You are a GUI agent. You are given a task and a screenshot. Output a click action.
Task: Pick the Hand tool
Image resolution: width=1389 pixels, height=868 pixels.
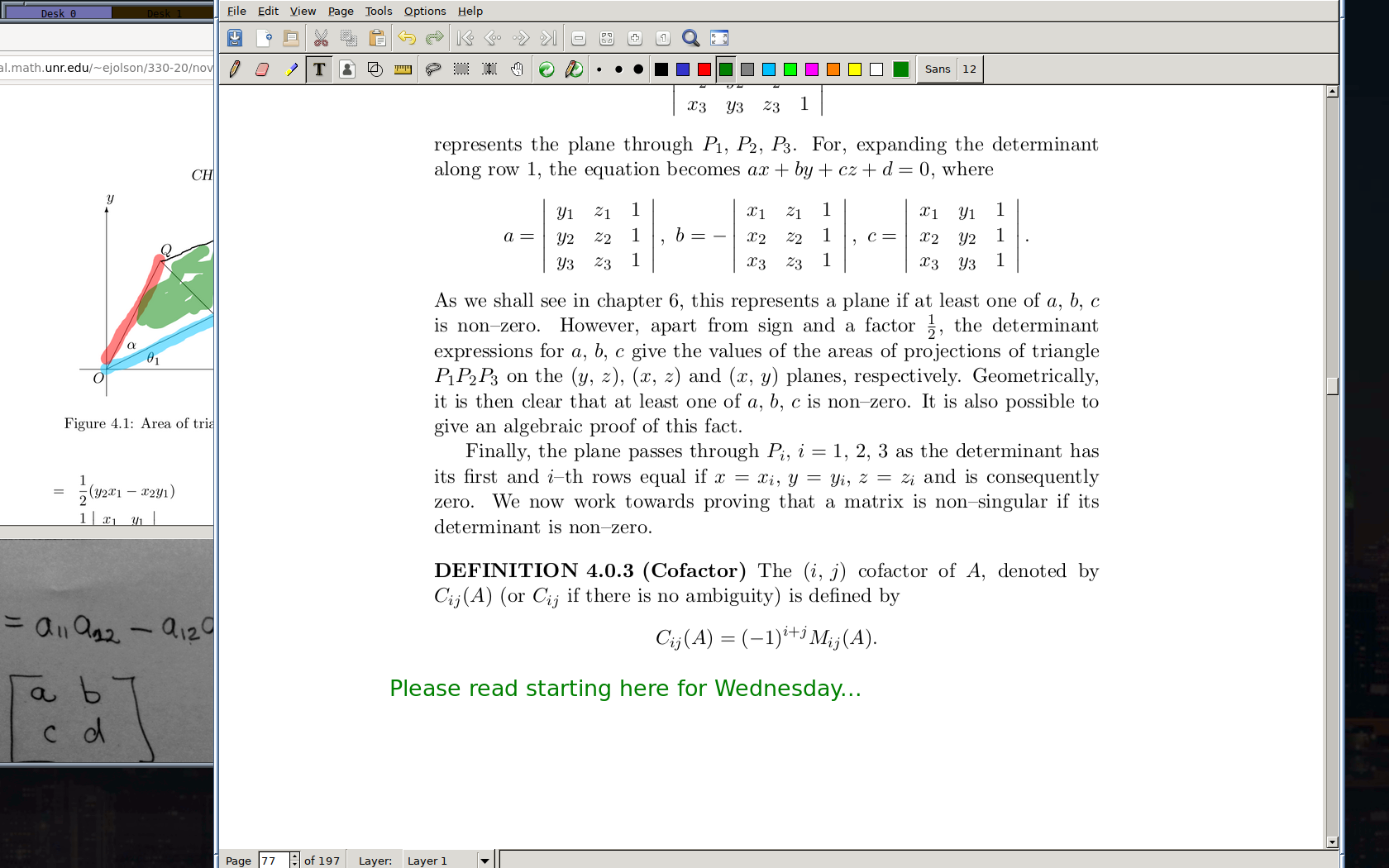tap(517, 69)
